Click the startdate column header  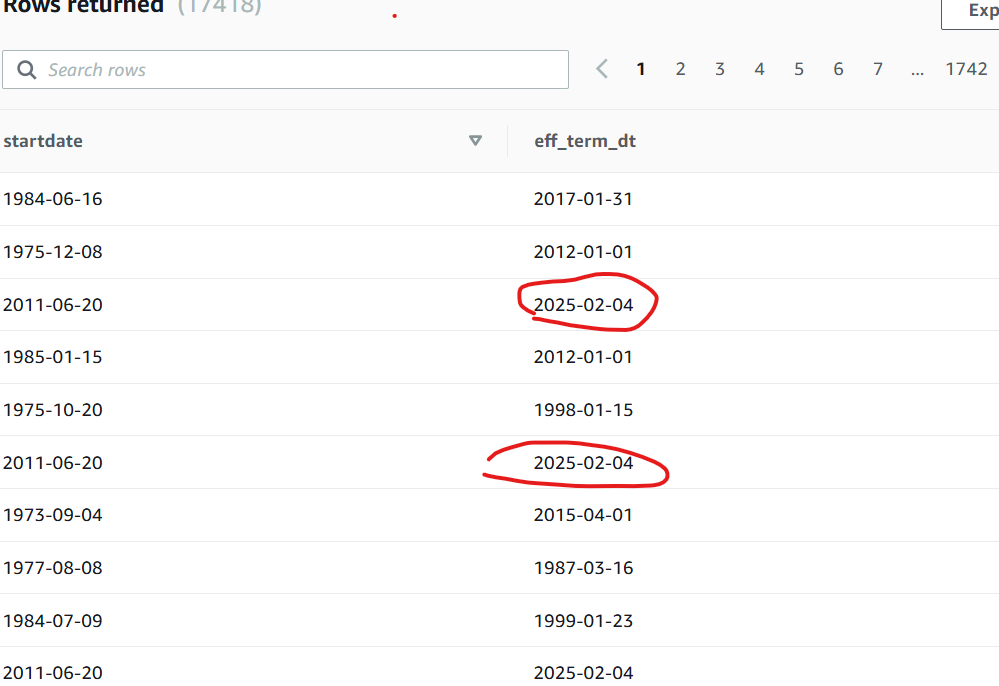pos(43,141)
